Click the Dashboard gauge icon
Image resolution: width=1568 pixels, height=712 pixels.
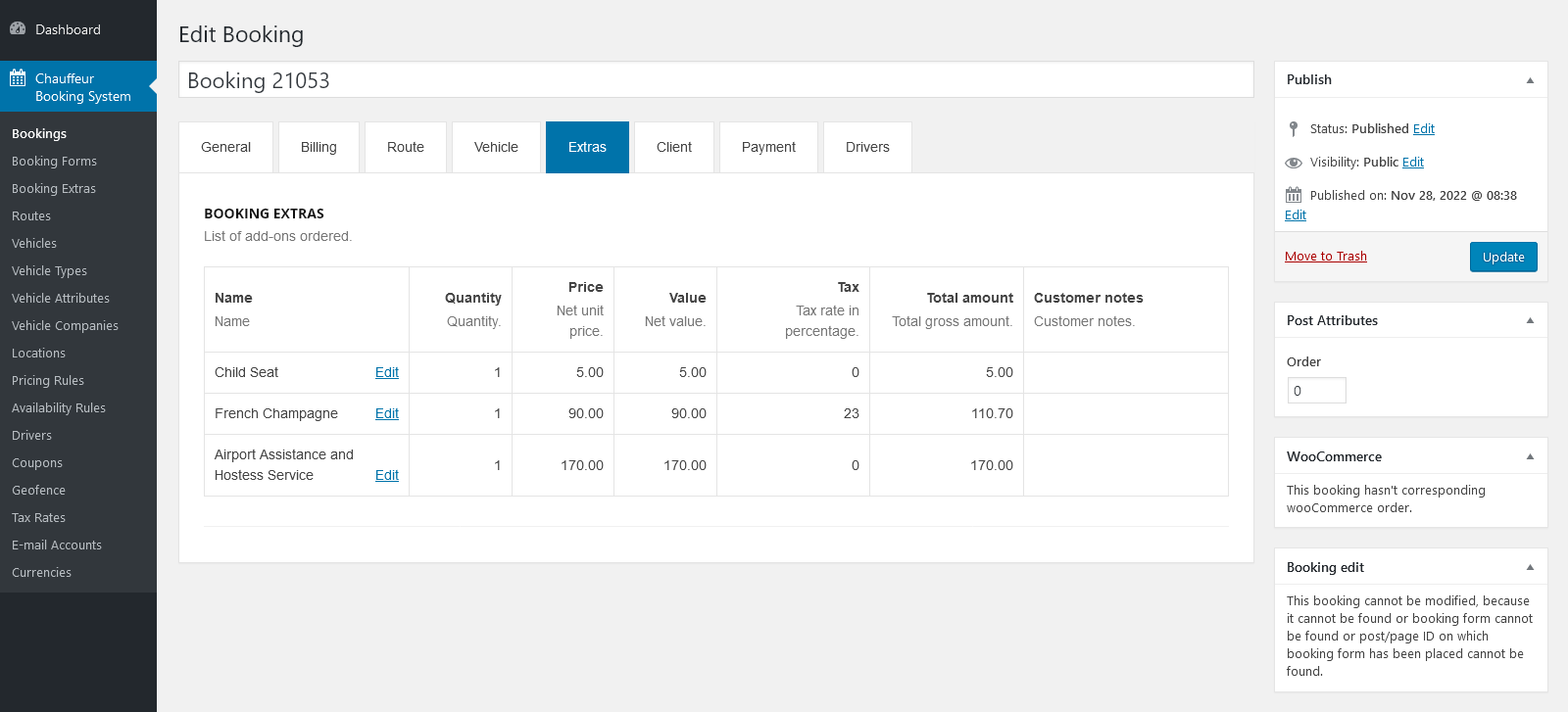18,28
